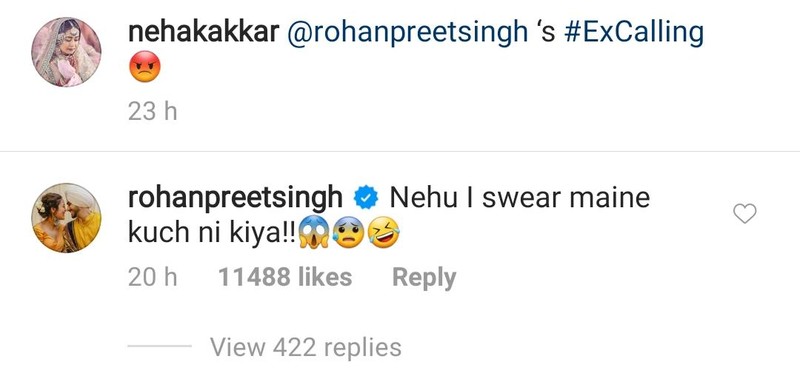Click the comment text 'Nehu I swear maine'
800x379 pixels.
point(520,198)
